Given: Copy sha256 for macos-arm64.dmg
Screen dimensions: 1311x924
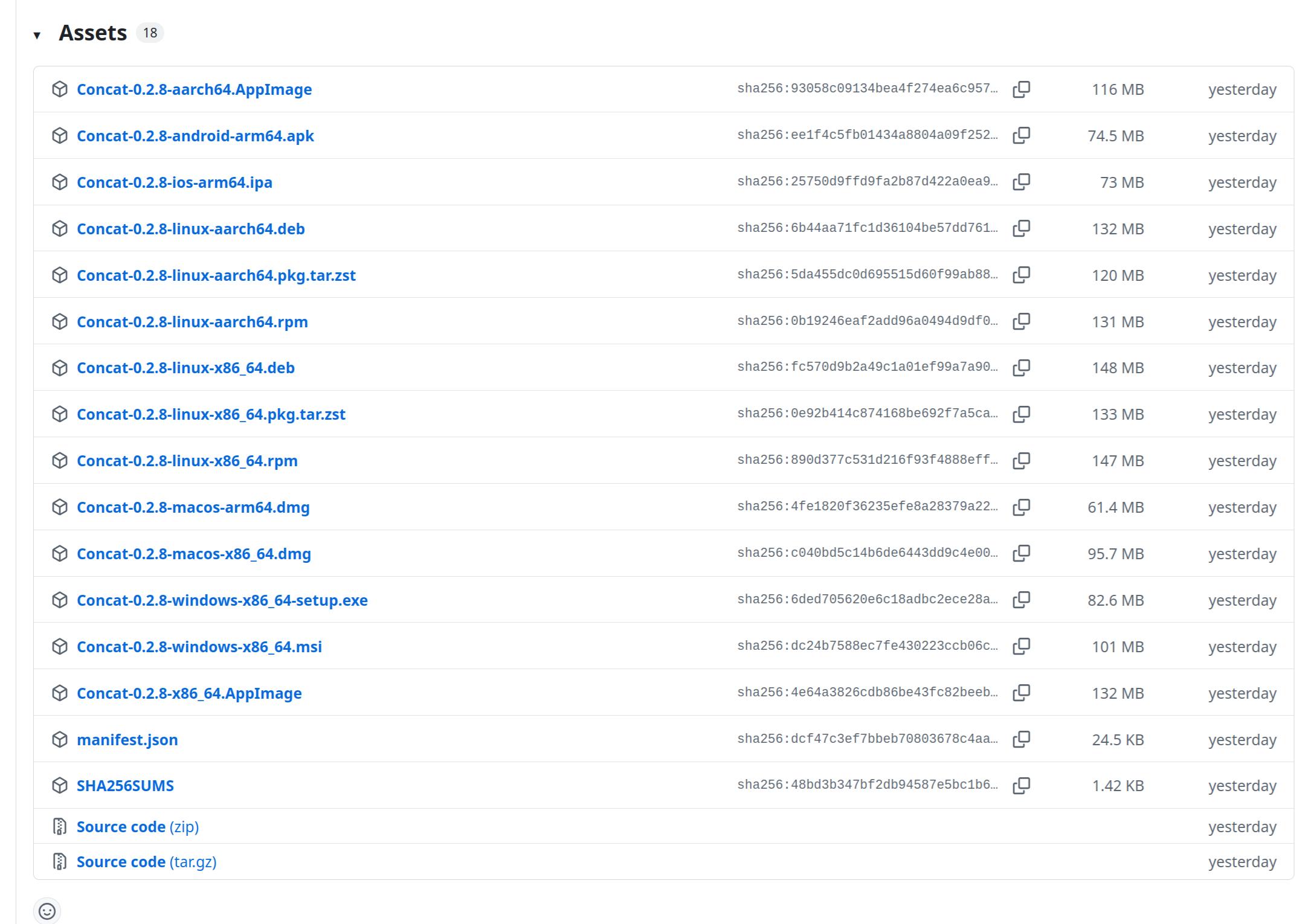Looking at the screenshot, I should click(1021, 507).
